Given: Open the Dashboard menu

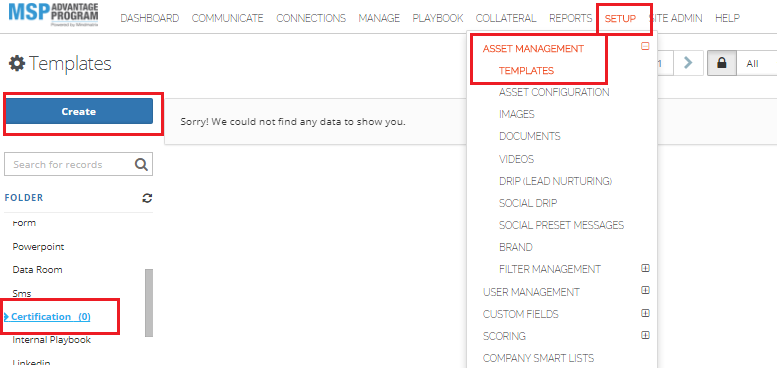Looking at the screenshot, I should pos(150,18).
